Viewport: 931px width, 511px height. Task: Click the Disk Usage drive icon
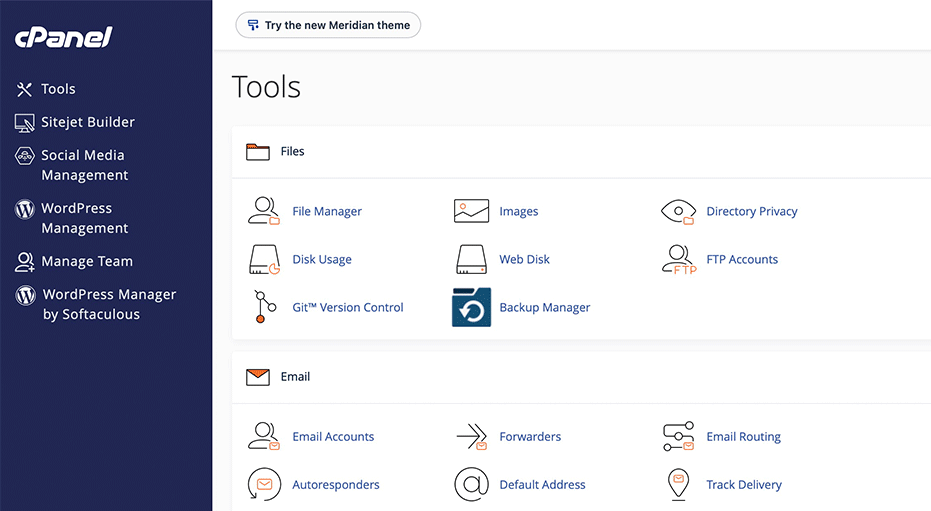pyautogui.click(x=264, y=260)
